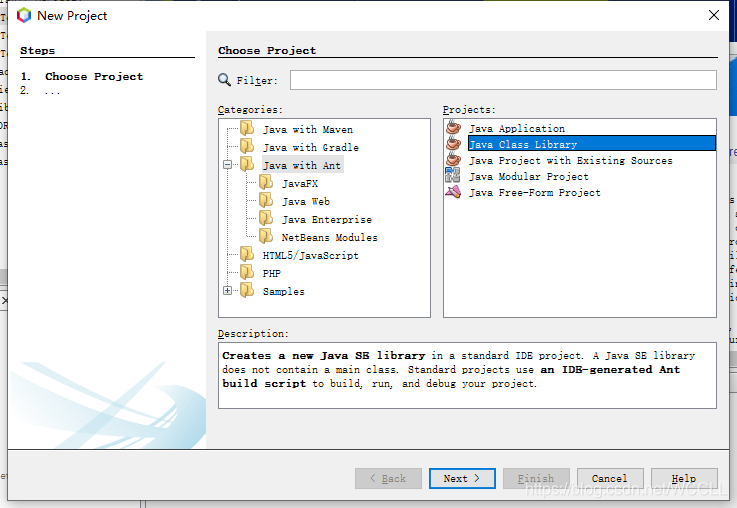This screenshot has width=737, height=508.
Task: Click the Java with Maven folder icon
Action: click(x=247, y=128)
